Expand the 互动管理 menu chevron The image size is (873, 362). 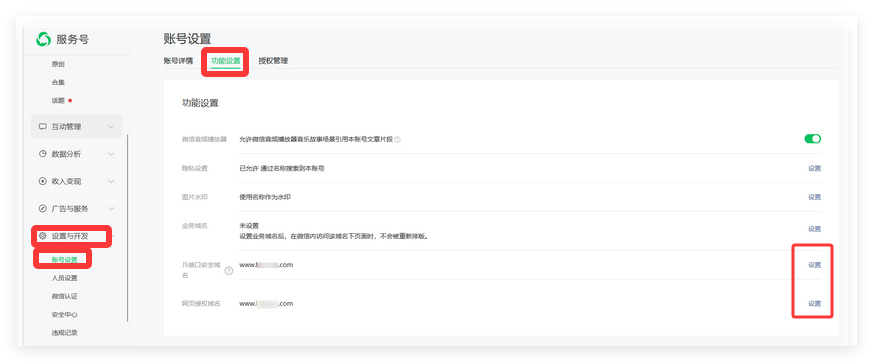coord(111,127)
